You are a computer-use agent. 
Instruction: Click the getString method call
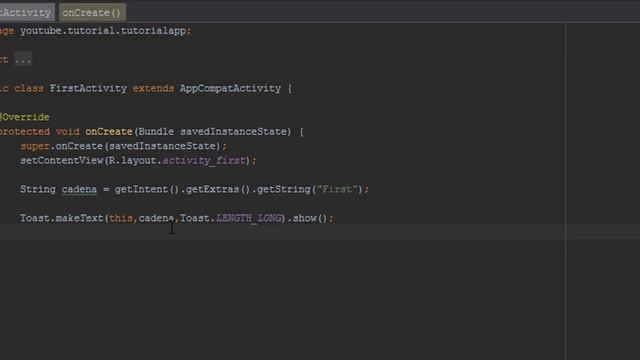(283, 189)
